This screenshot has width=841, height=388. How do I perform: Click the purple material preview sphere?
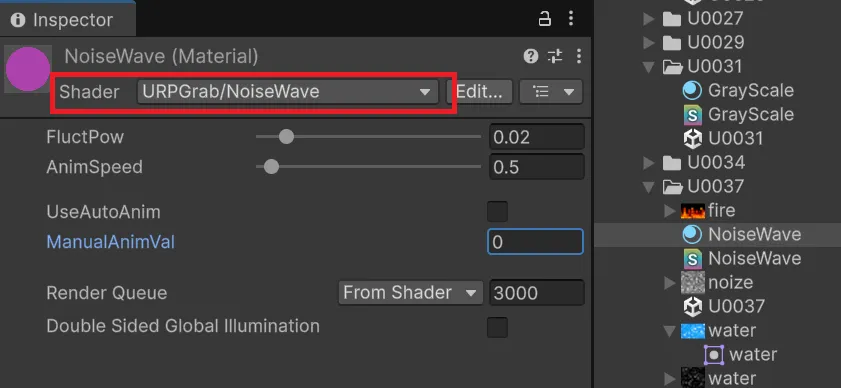click(28, 69)
